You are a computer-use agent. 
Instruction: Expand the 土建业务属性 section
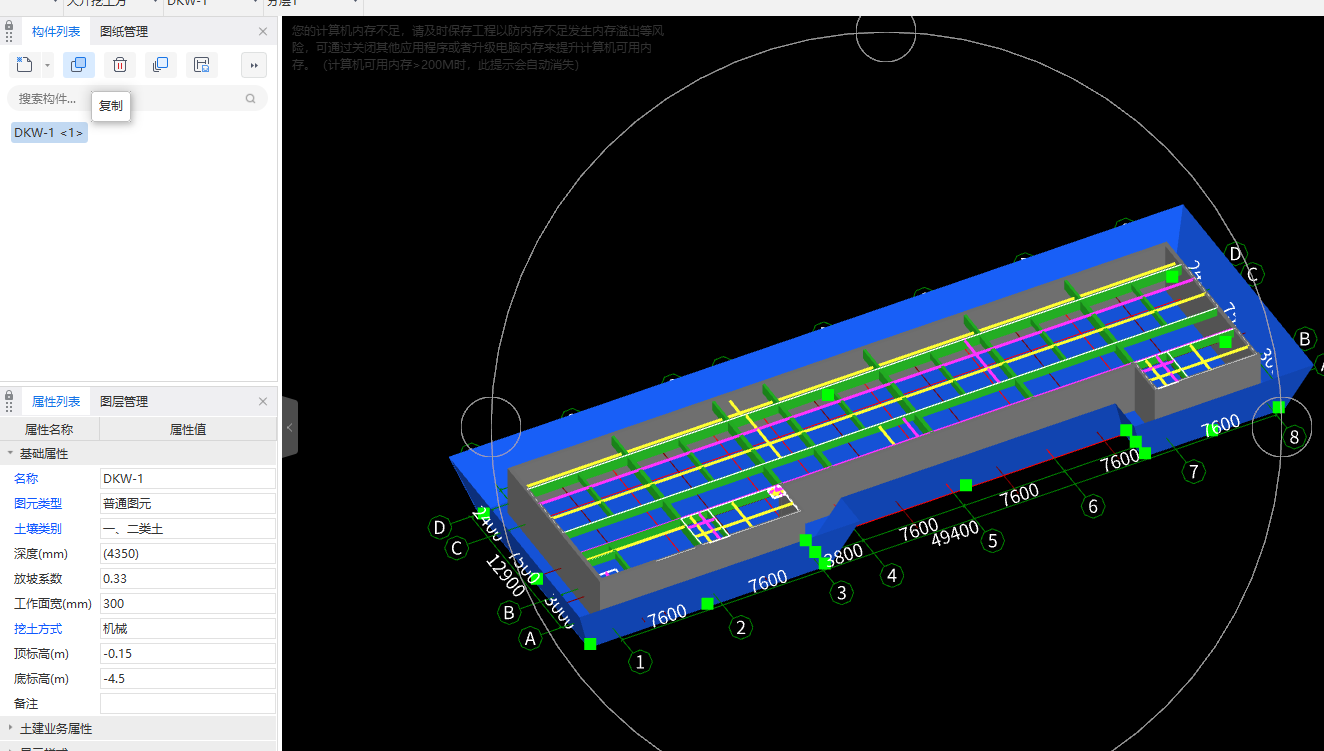(10, 728)
